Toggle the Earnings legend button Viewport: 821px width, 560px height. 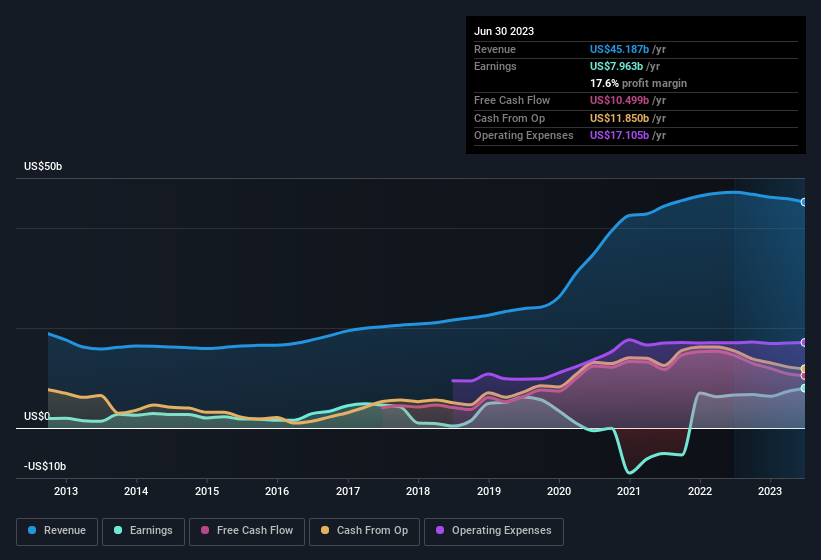point(143,531)
